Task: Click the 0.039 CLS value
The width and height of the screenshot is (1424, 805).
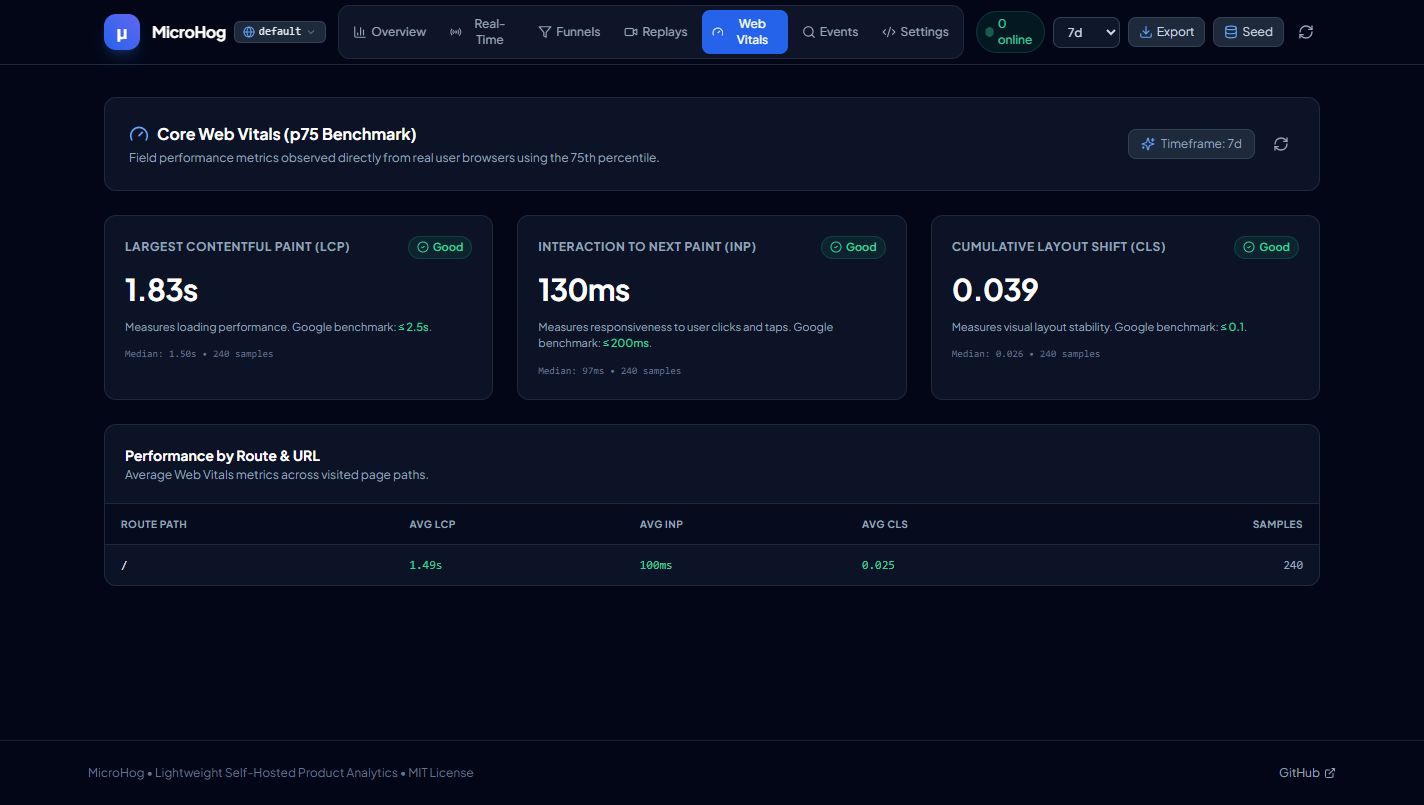Action: point(995,290)
